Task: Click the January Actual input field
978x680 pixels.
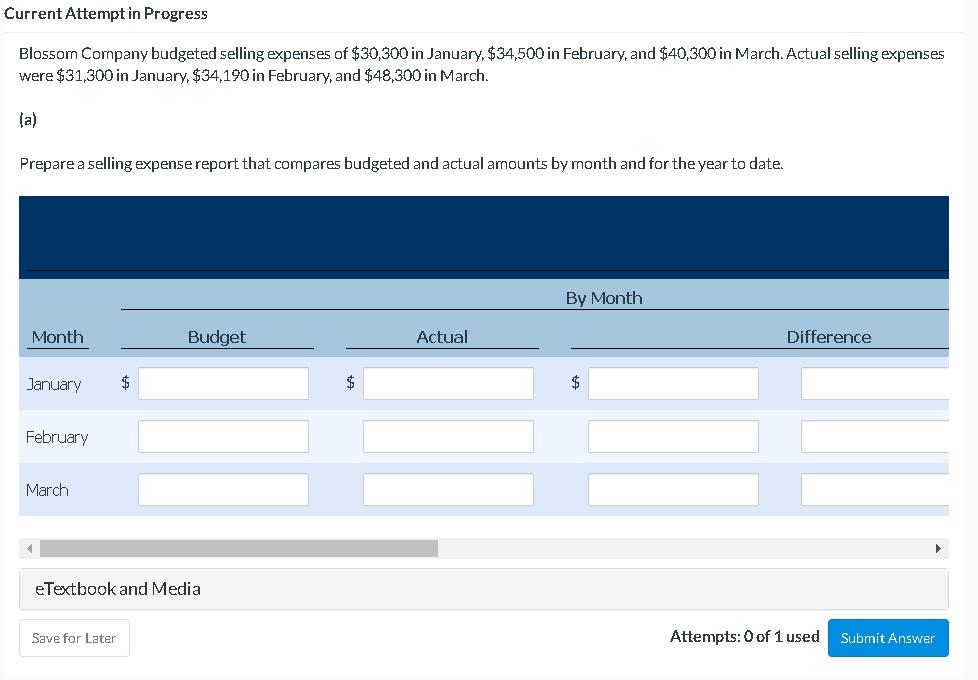Action: (448, 383)
